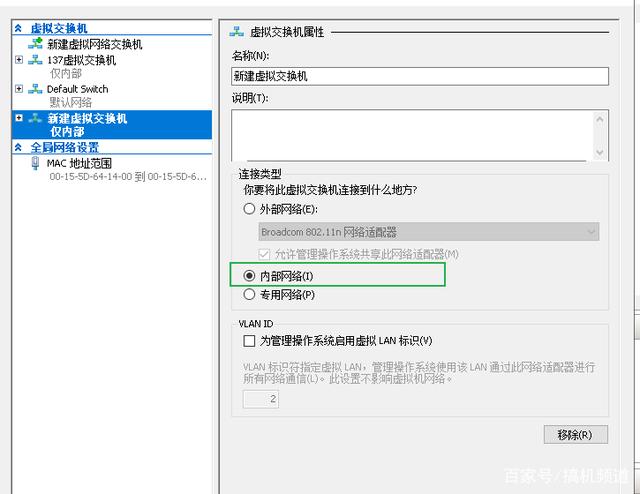Select the MAC 地址范围 tree item
Screen dimensions: 640x494
point(79,163)
